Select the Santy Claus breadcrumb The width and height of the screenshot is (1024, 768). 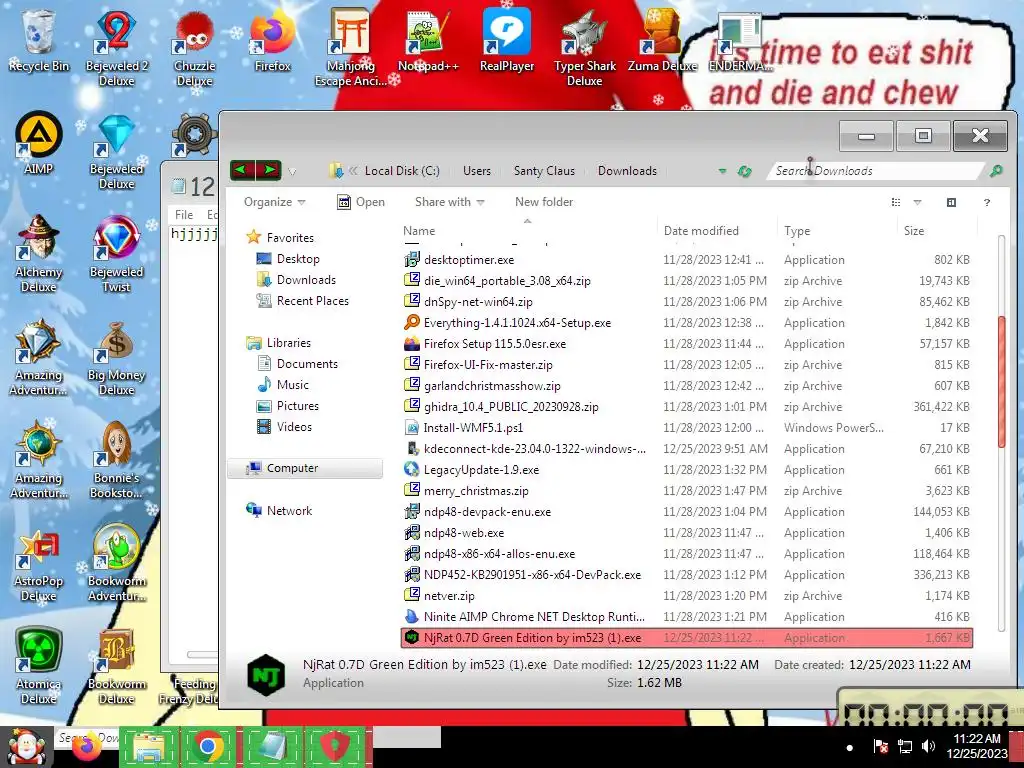coord(544,170)
